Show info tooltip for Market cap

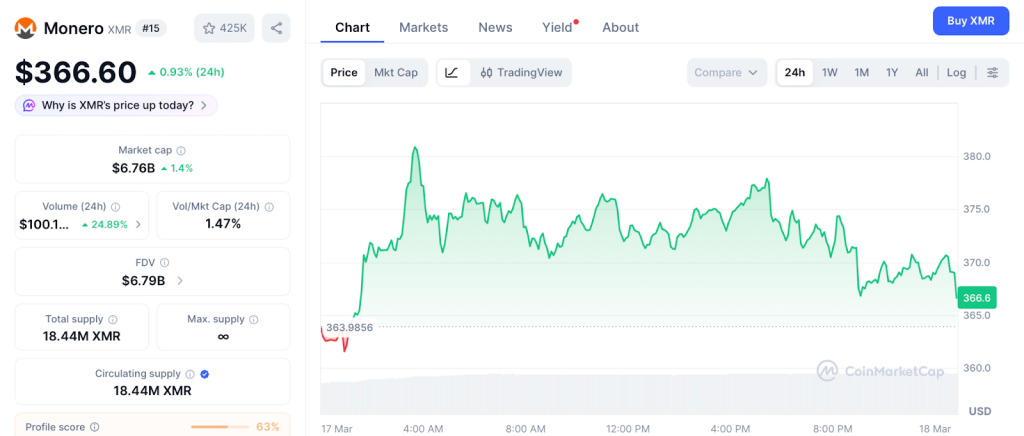point(181,150)
